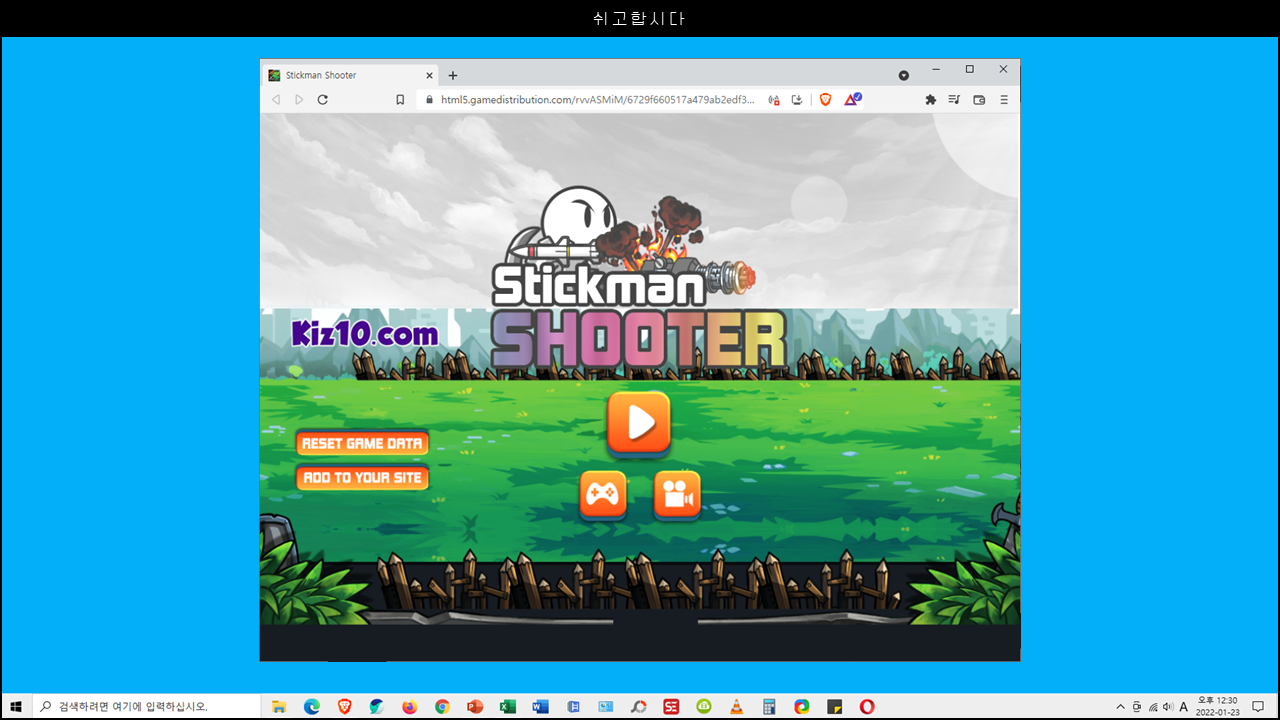The image size is (1280, 720).
Task: Click the install app icon in address bar
Action: coord(797,100)
